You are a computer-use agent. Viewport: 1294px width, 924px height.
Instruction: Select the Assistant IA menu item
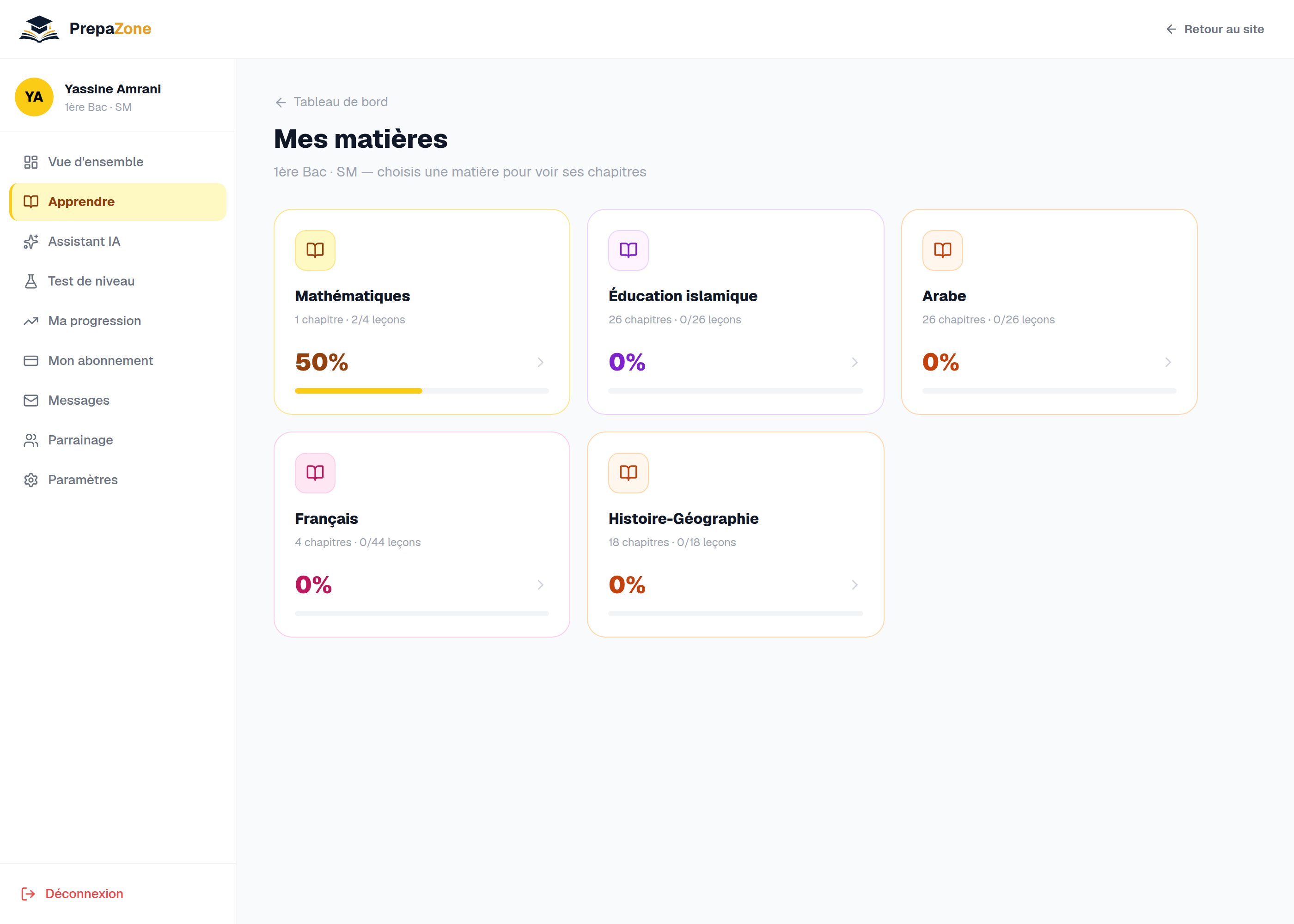(118, 241)
